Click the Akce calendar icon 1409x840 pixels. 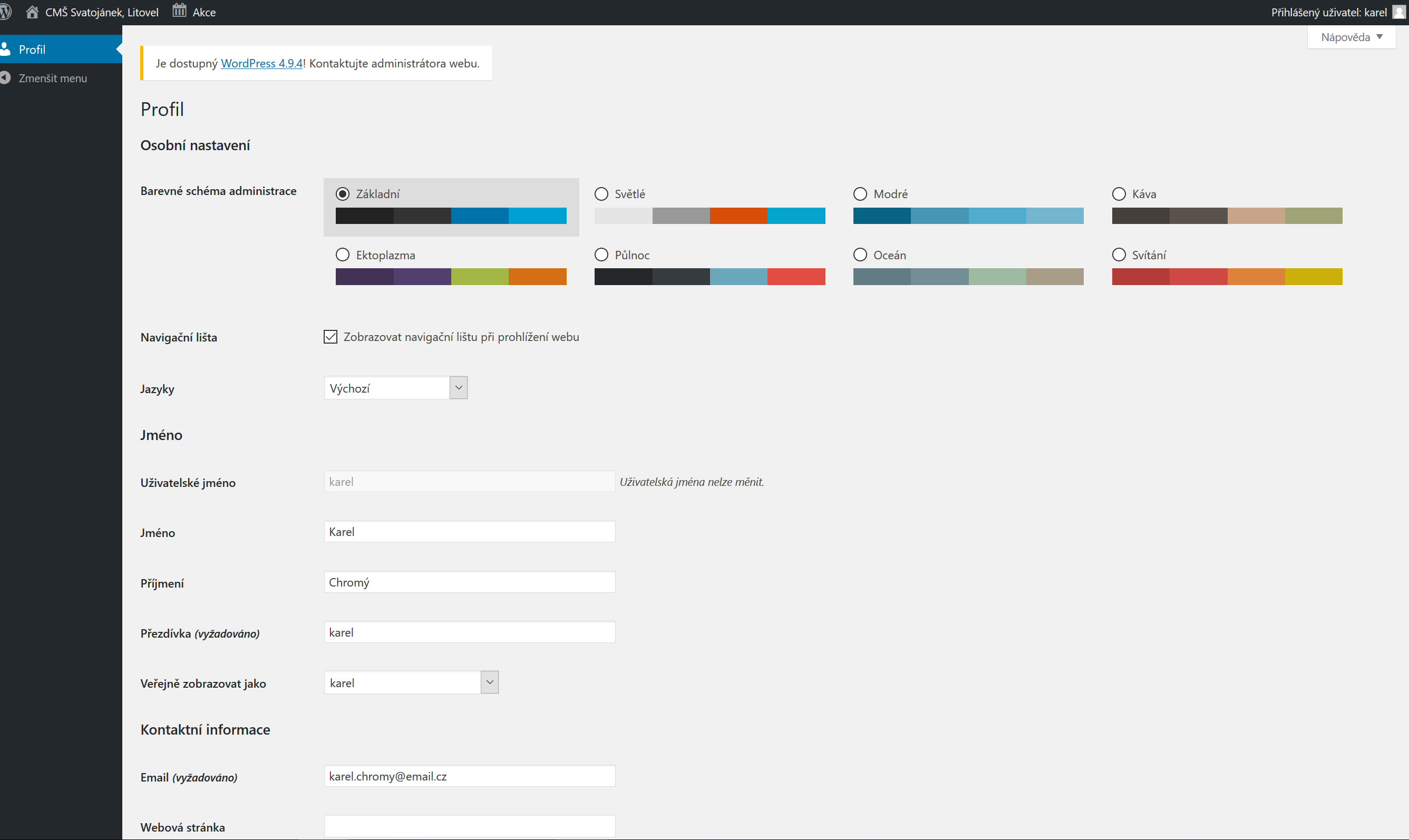[x=179, y=11]
